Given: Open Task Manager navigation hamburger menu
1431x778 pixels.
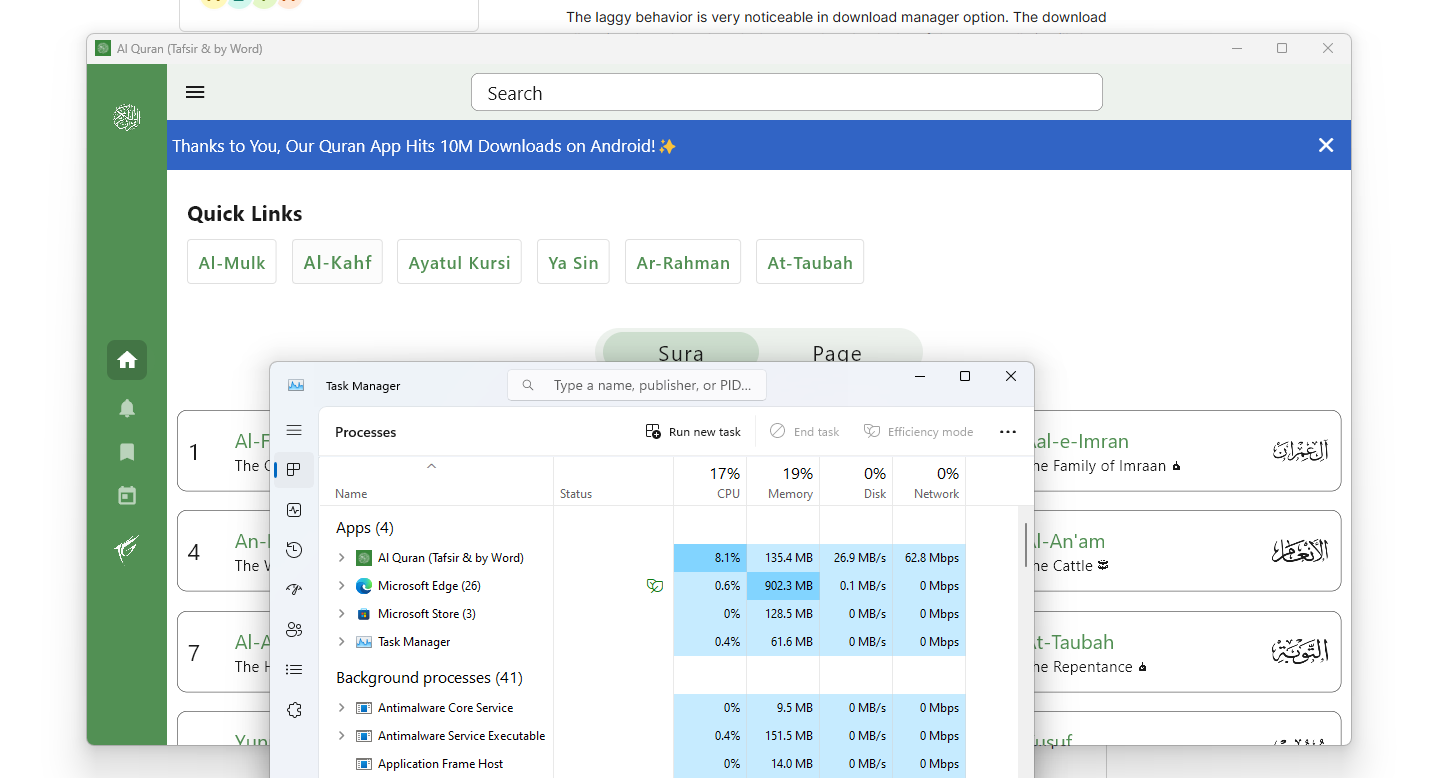Looking at the screenshot, I should (294, 430).
